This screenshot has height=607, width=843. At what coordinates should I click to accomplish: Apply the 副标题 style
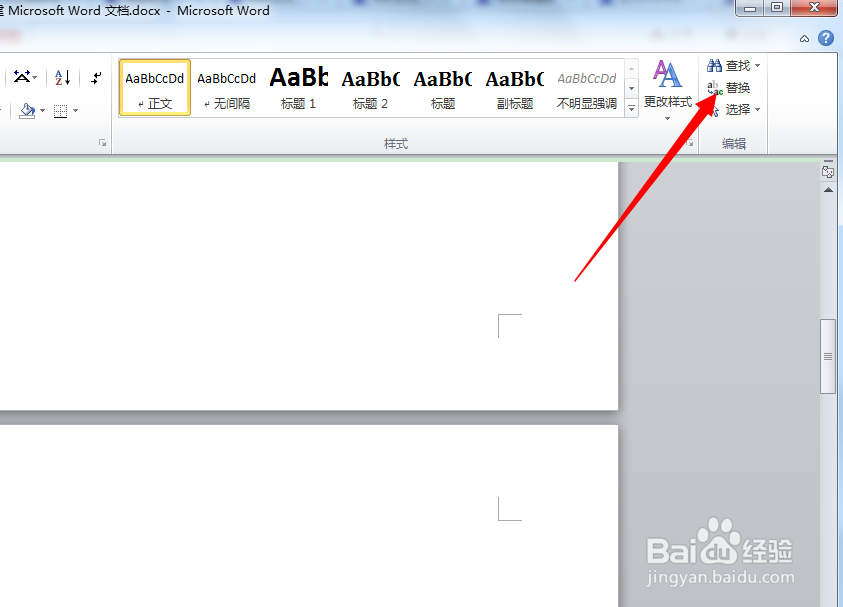[514, 87]
